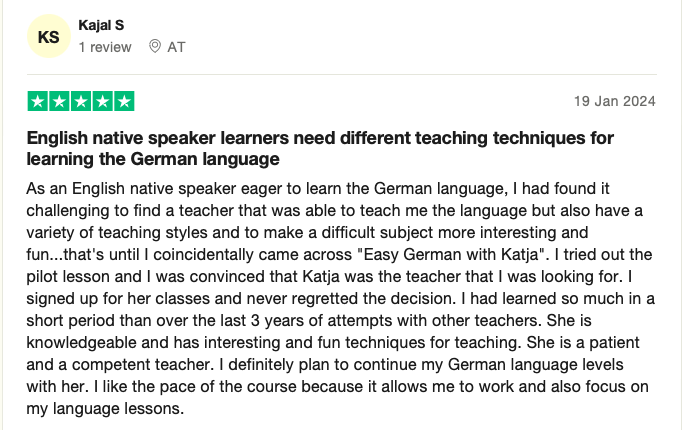Click the review's first line starting "As an English"

tap(318, 189)
